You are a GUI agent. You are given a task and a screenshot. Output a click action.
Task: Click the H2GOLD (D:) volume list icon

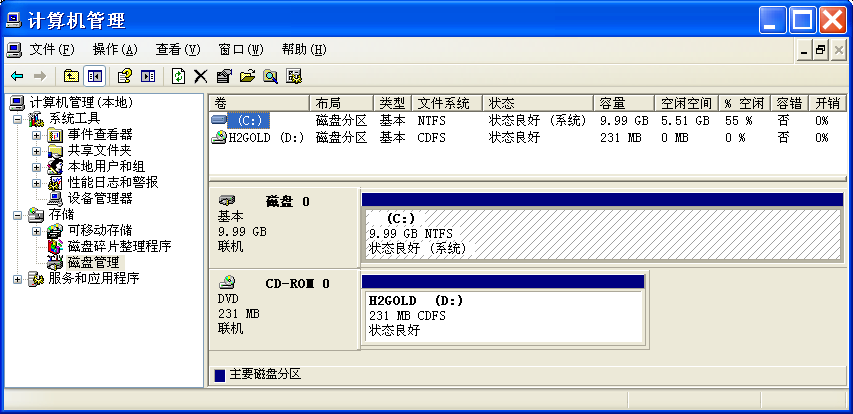click(219, 138)
